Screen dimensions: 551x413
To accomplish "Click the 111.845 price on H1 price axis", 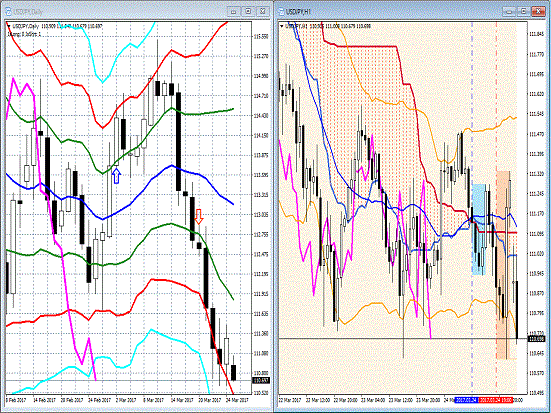I will (536, 34).
